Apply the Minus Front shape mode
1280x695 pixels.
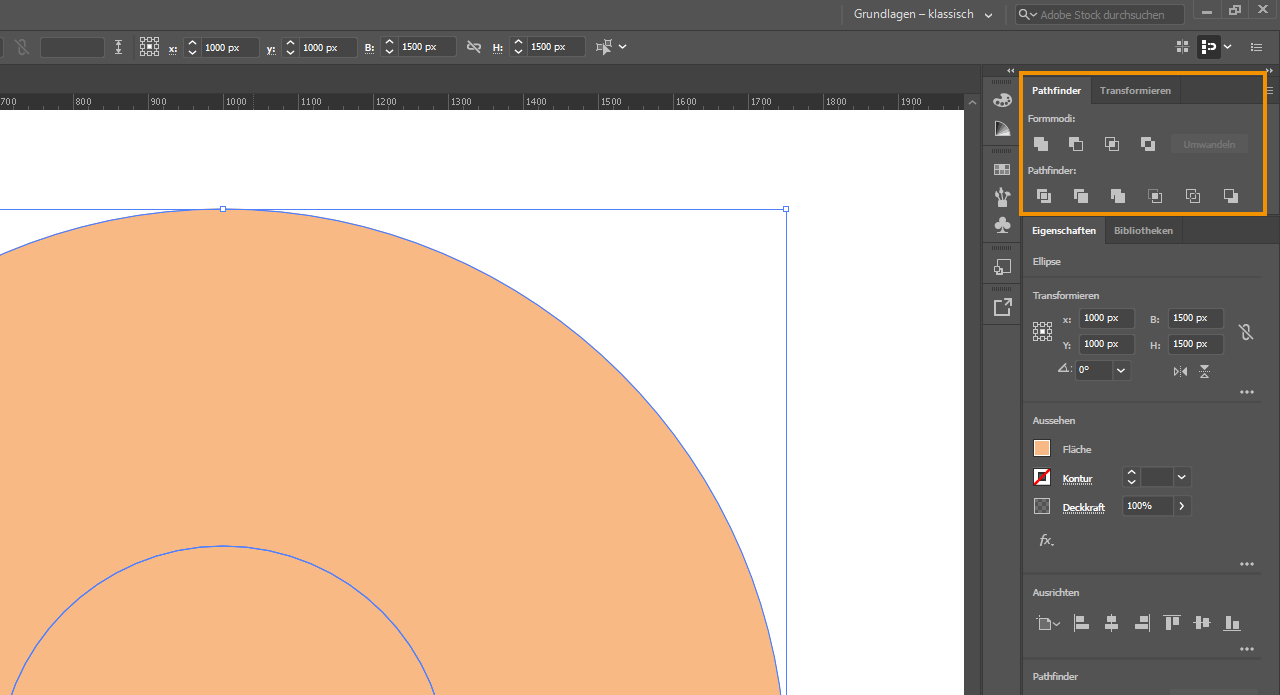point(1076,144)
